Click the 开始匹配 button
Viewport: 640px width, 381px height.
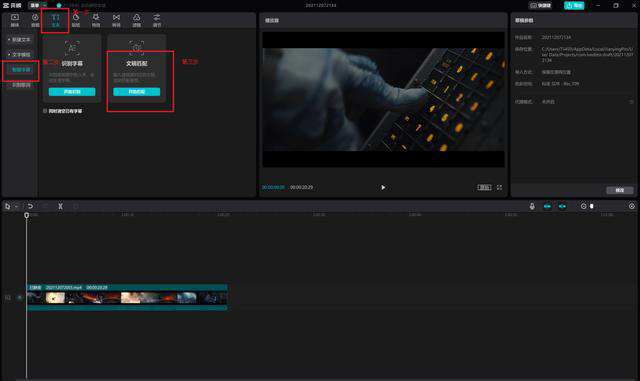[x=137, y=92]
